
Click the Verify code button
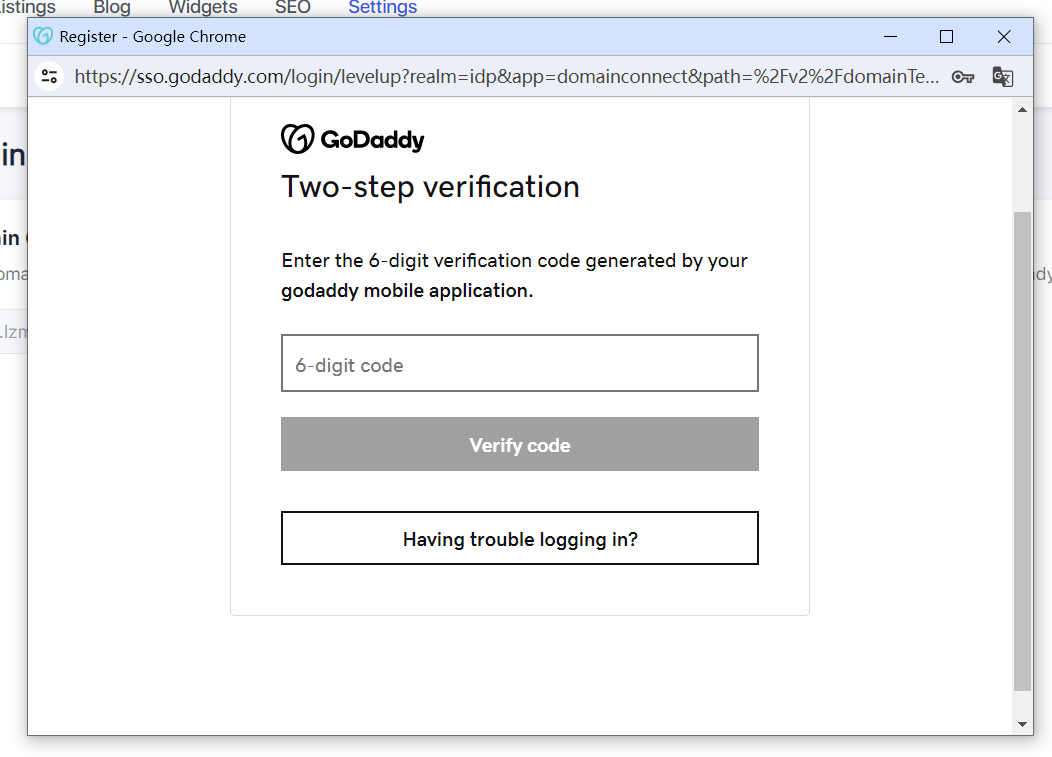[x=520, y=444]
